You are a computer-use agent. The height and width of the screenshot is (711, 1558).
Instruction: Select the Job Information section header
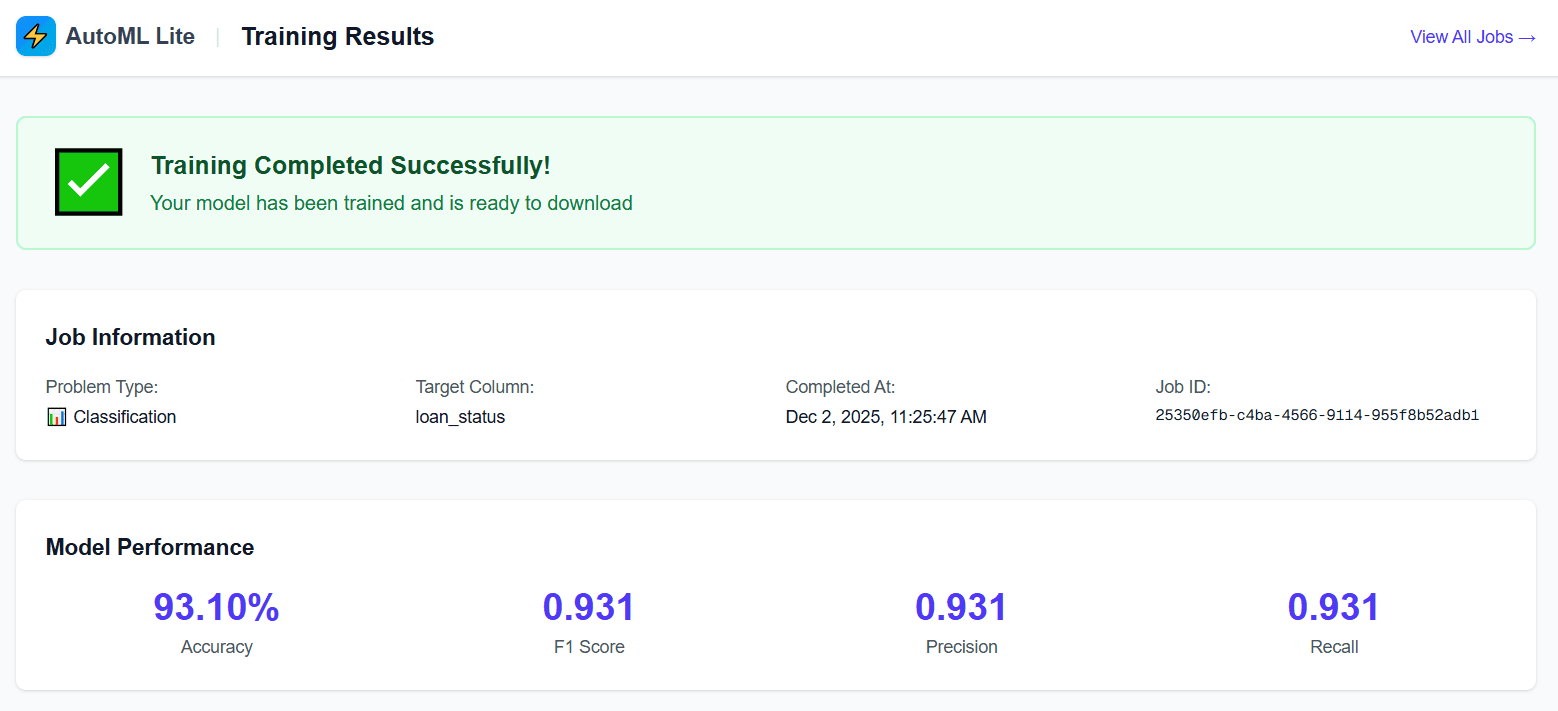[130, 337]
